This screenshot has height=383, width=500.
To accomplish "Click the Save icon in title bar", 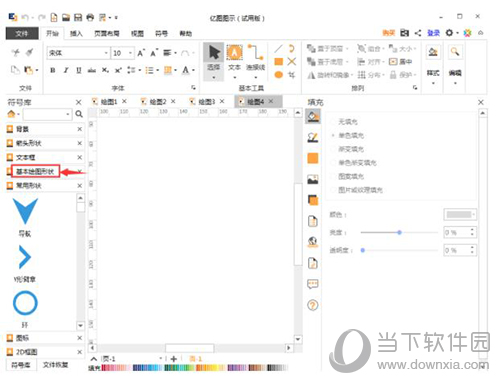I will coord(78,17).
